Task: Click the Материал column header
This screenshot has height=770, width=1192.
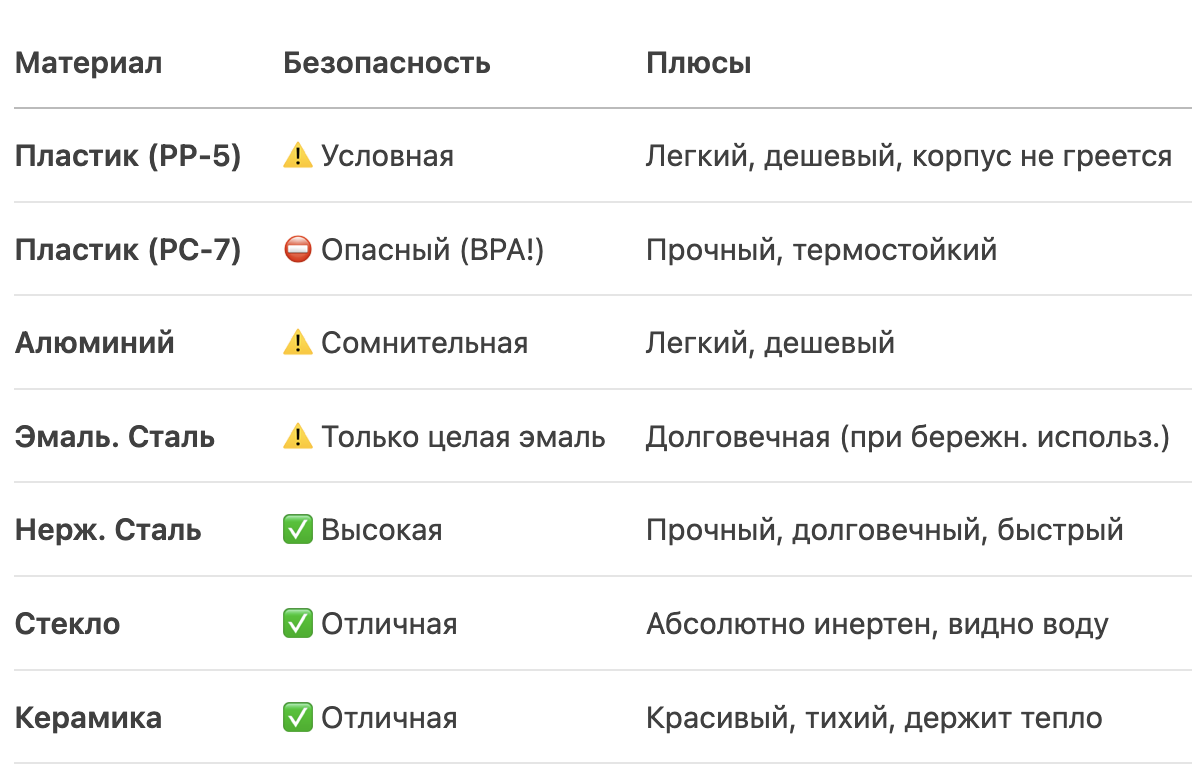Action: click(88, 63)
